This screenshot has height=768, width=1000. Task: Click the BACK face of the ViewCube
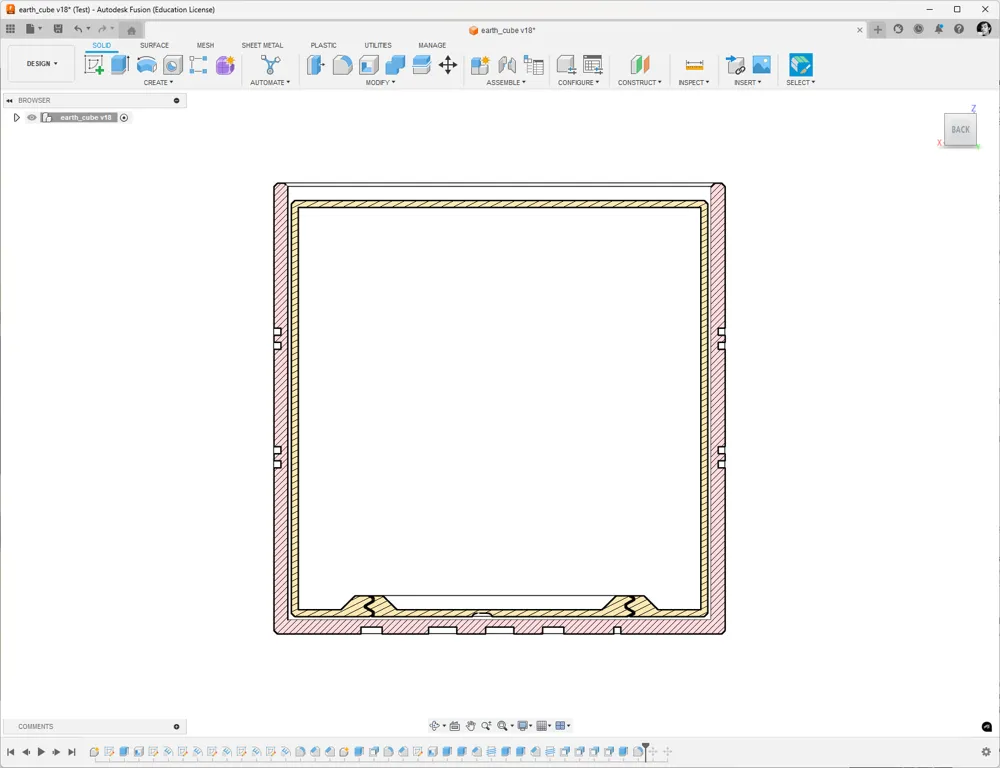point(960,129)
